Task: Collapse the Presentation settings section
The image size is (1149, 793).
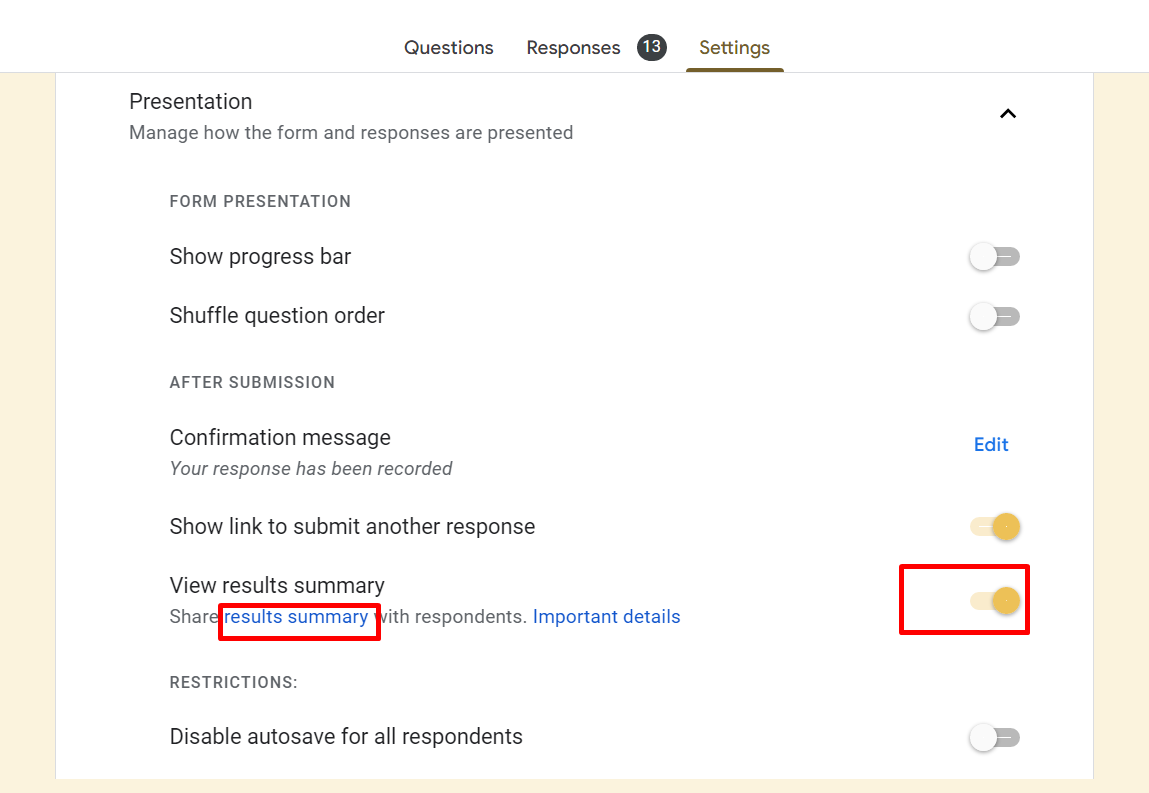Action: coord(1008,113)
